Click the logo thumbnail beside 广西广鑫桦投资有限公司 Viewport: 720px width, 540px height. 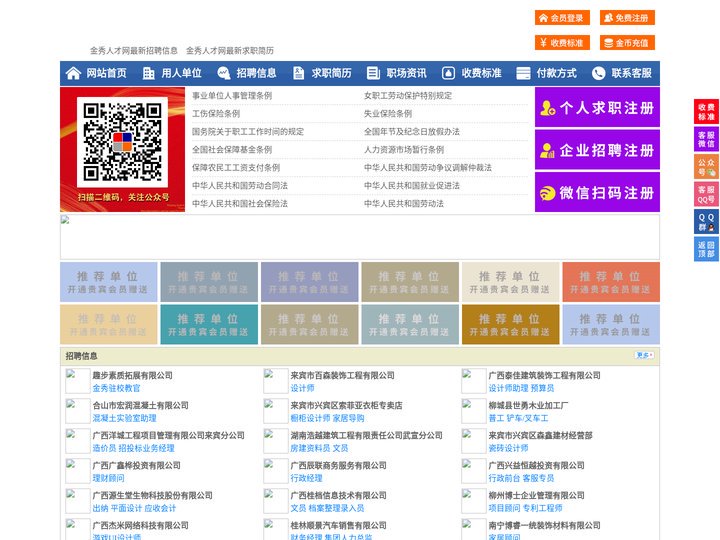(77, 471)
